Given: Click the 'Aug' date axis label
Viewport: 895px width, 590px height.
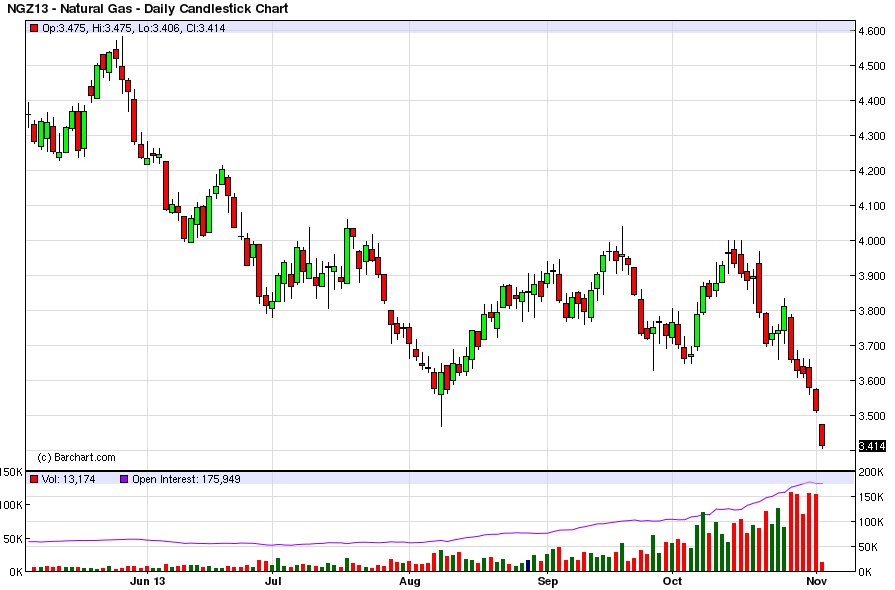Looking at the screenshot, I should [409, 581].
